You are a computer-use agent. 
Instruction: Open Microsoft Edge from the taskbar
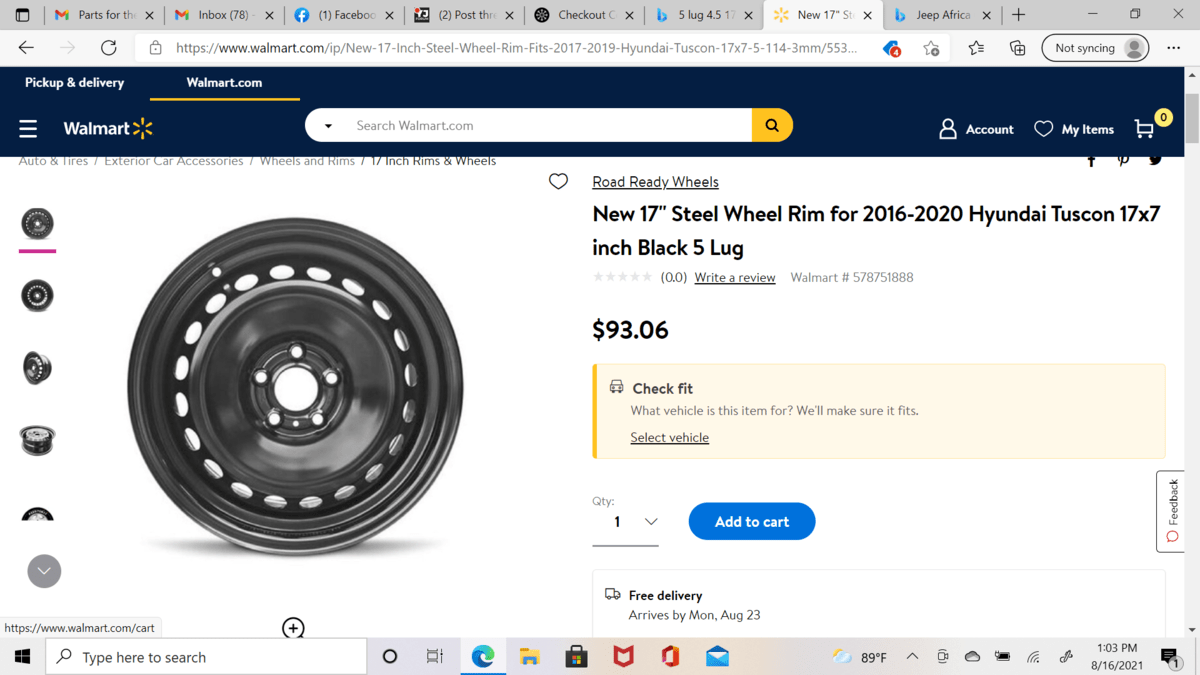483,657
